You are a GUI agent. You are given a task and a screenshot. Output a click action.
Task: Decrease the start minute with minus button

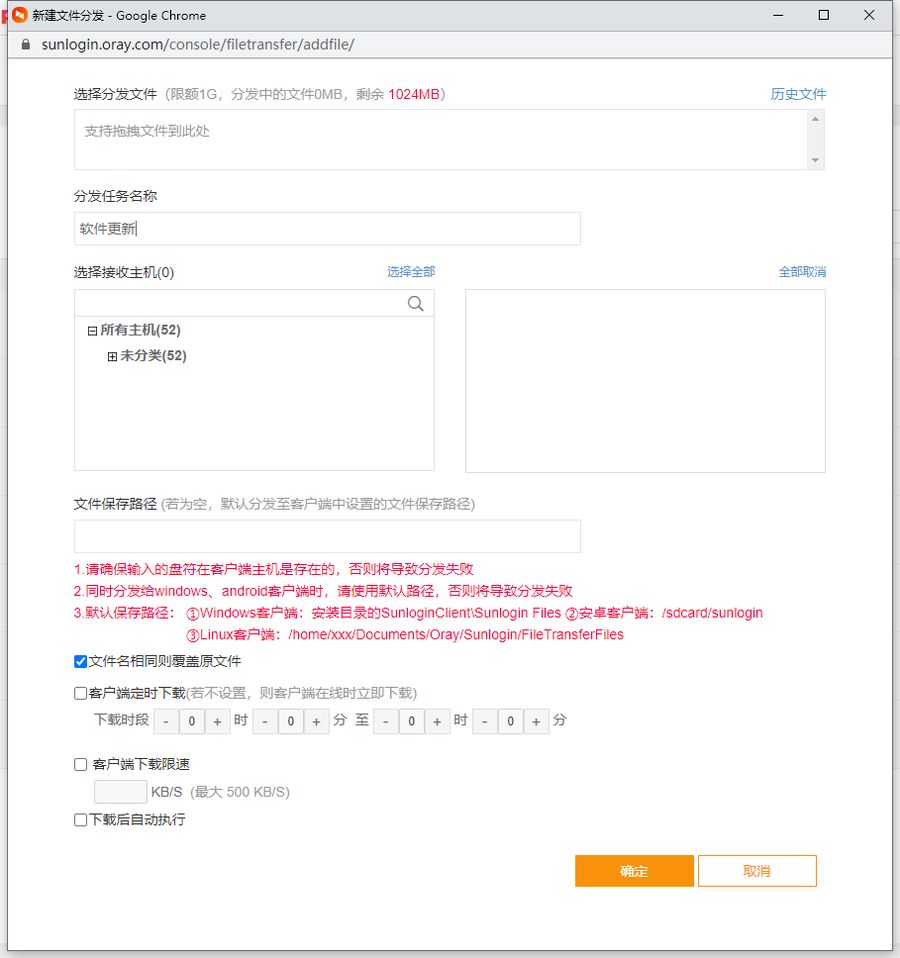click(265, 722)
